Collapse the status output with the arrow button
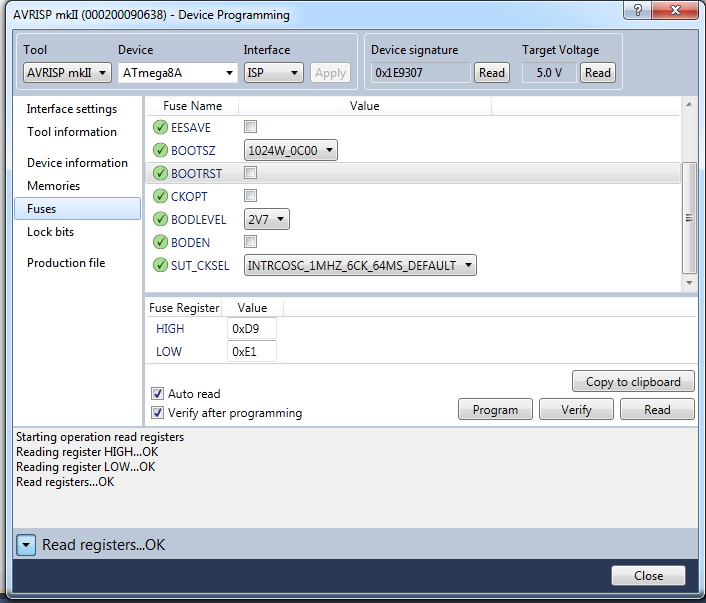The width and height of the screenshot is (706, 603). coord(26,545)
